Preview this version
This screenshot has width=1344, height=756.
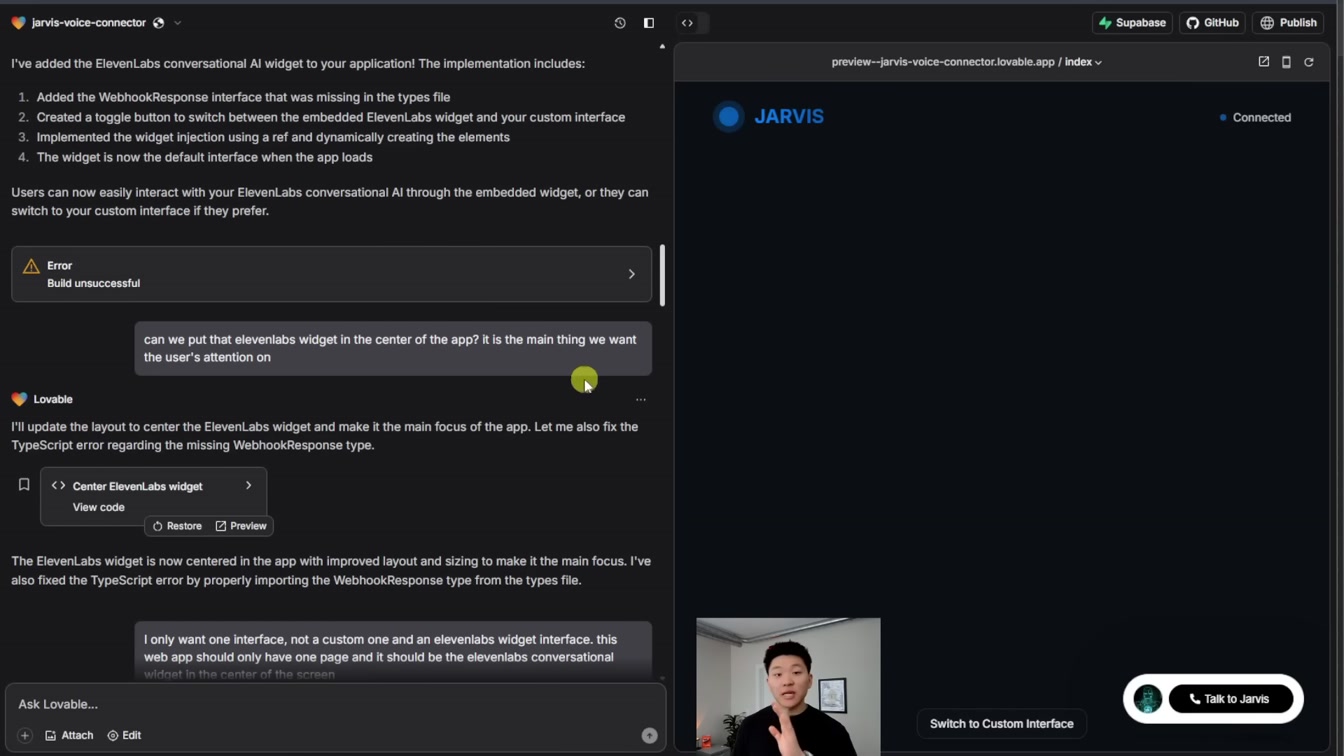(x=241, y=526)
